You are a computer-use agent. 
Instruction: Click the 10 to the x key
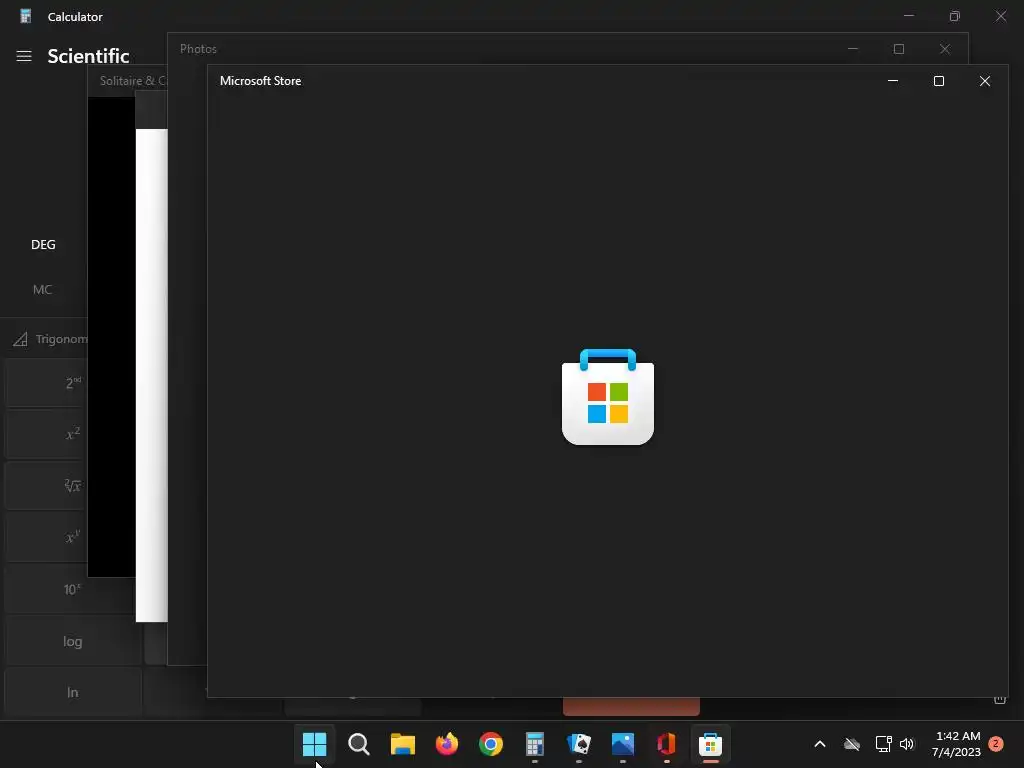tap(70, 589)
